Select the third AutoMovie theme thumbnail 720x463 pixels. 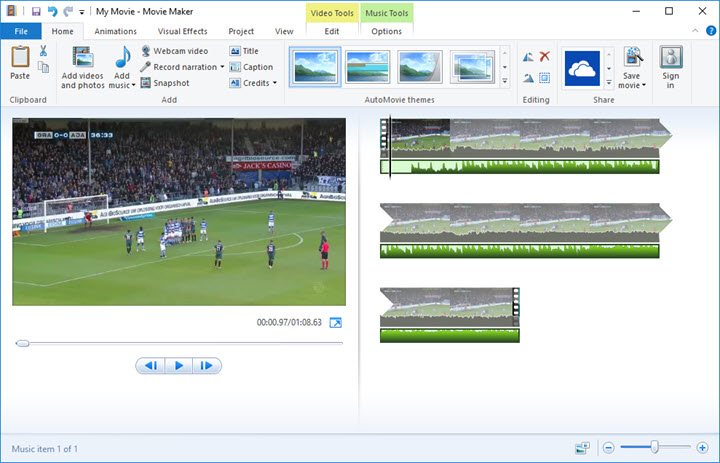point(420,67)
